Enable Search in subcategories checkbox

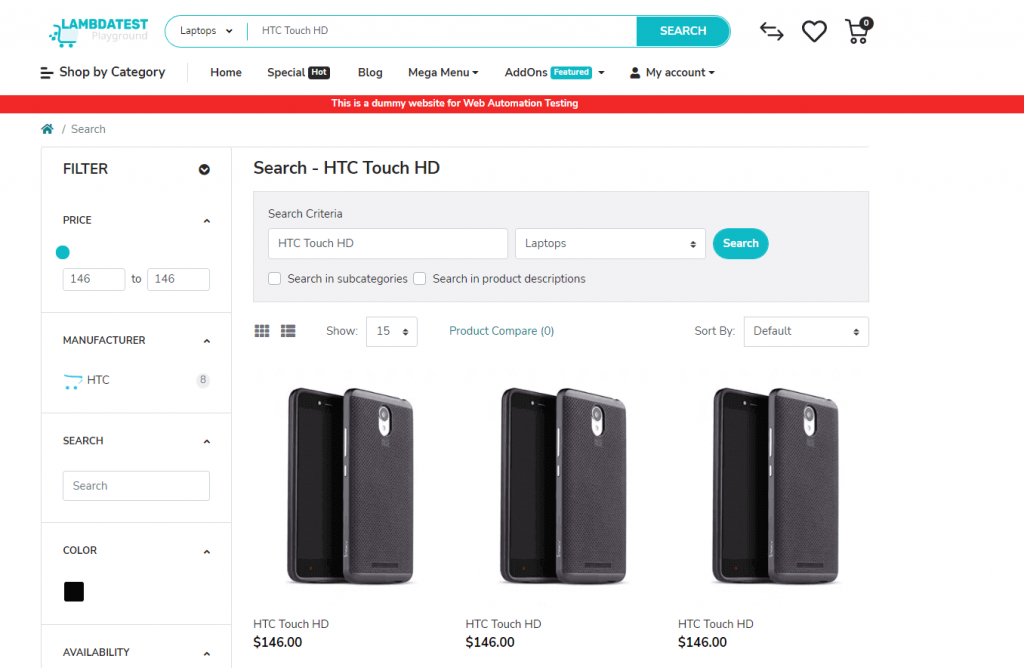coord(275,279)
